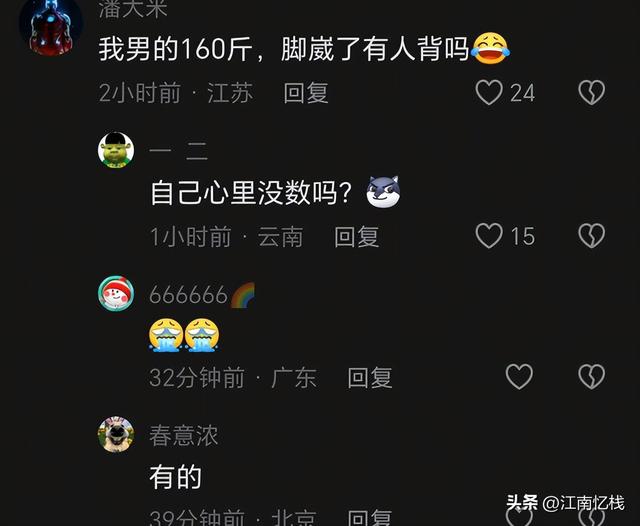
Task: Open the Ultraman avatar profile
Action: (51, 25)
